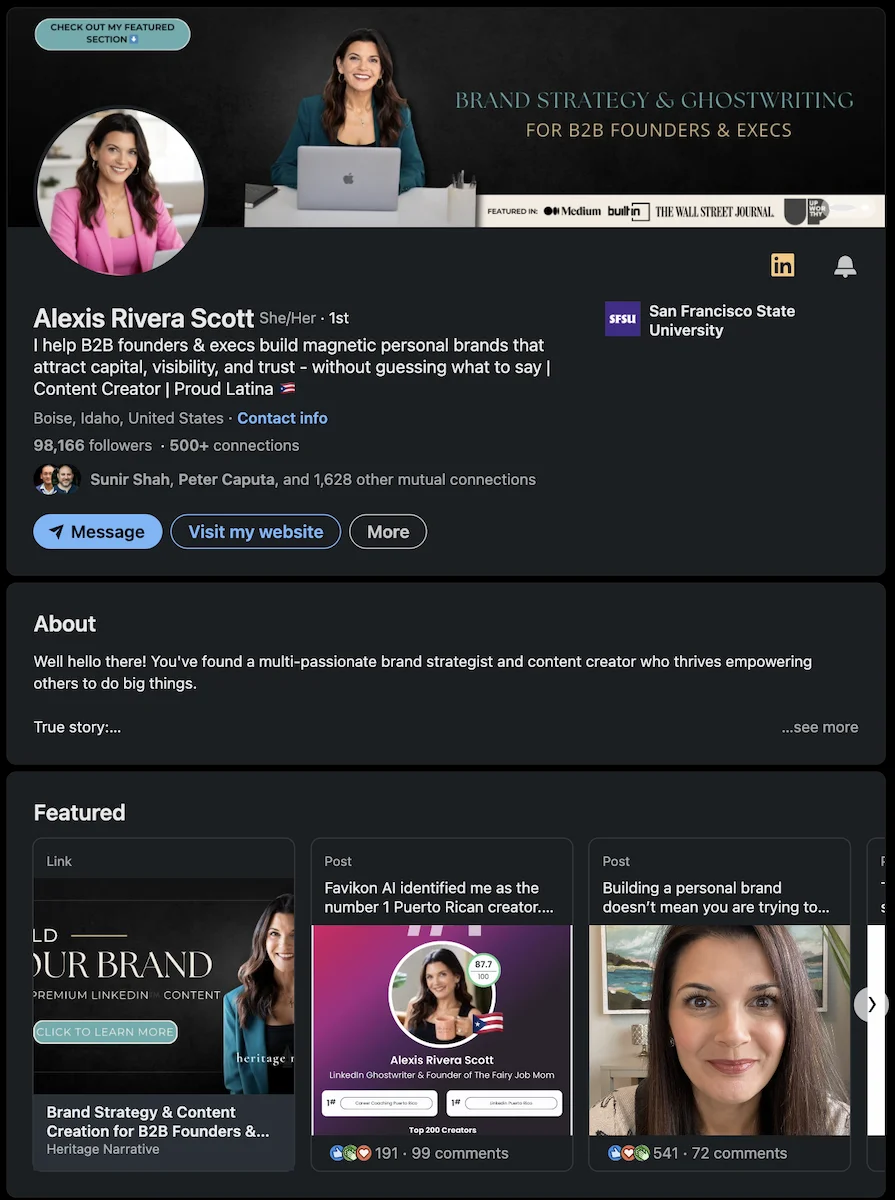Select the like reaction icon under the Favikon post

tap(337, 1152)
